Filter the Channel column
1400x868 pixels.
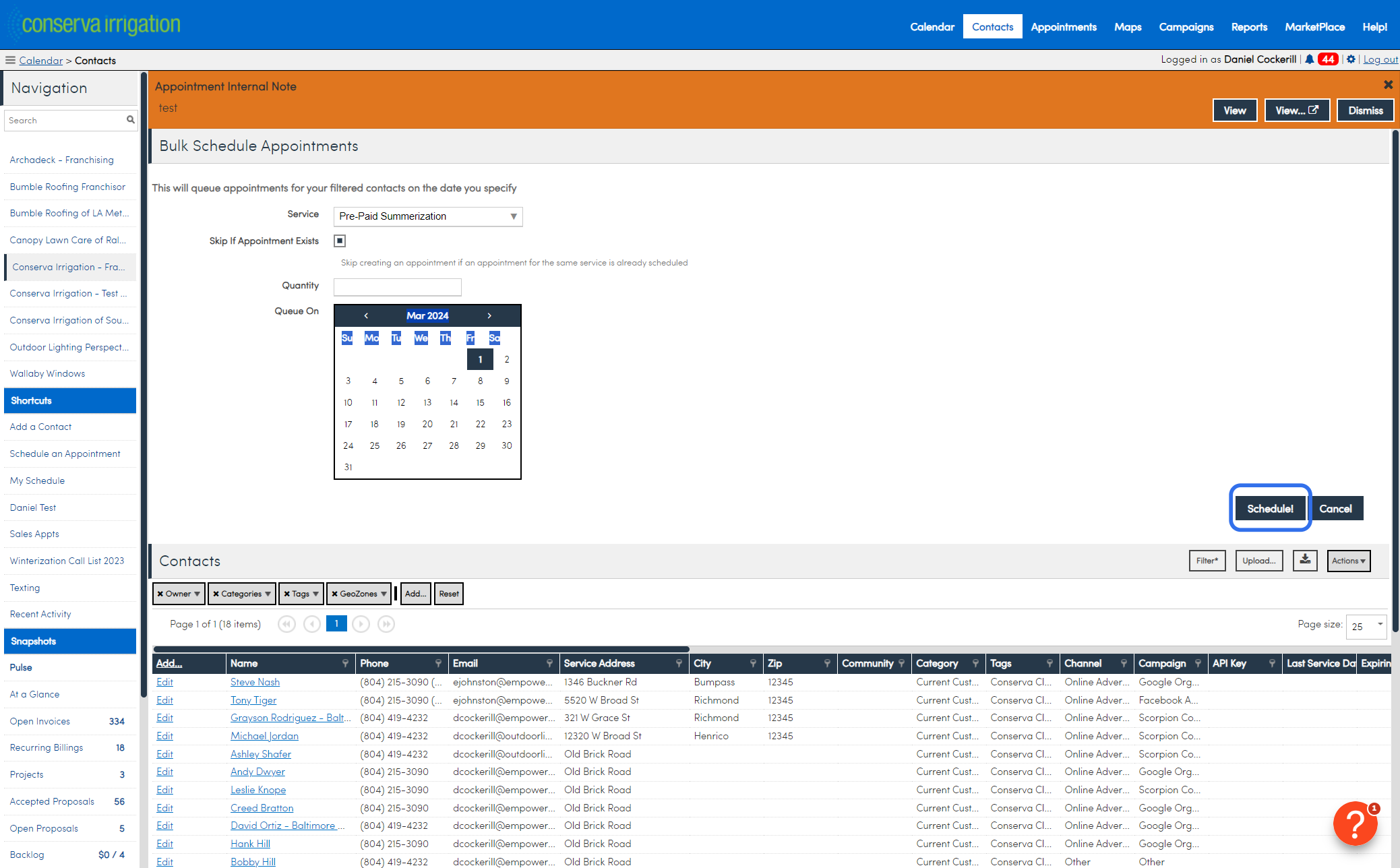pyautogui.click(x=1124, y=663)
